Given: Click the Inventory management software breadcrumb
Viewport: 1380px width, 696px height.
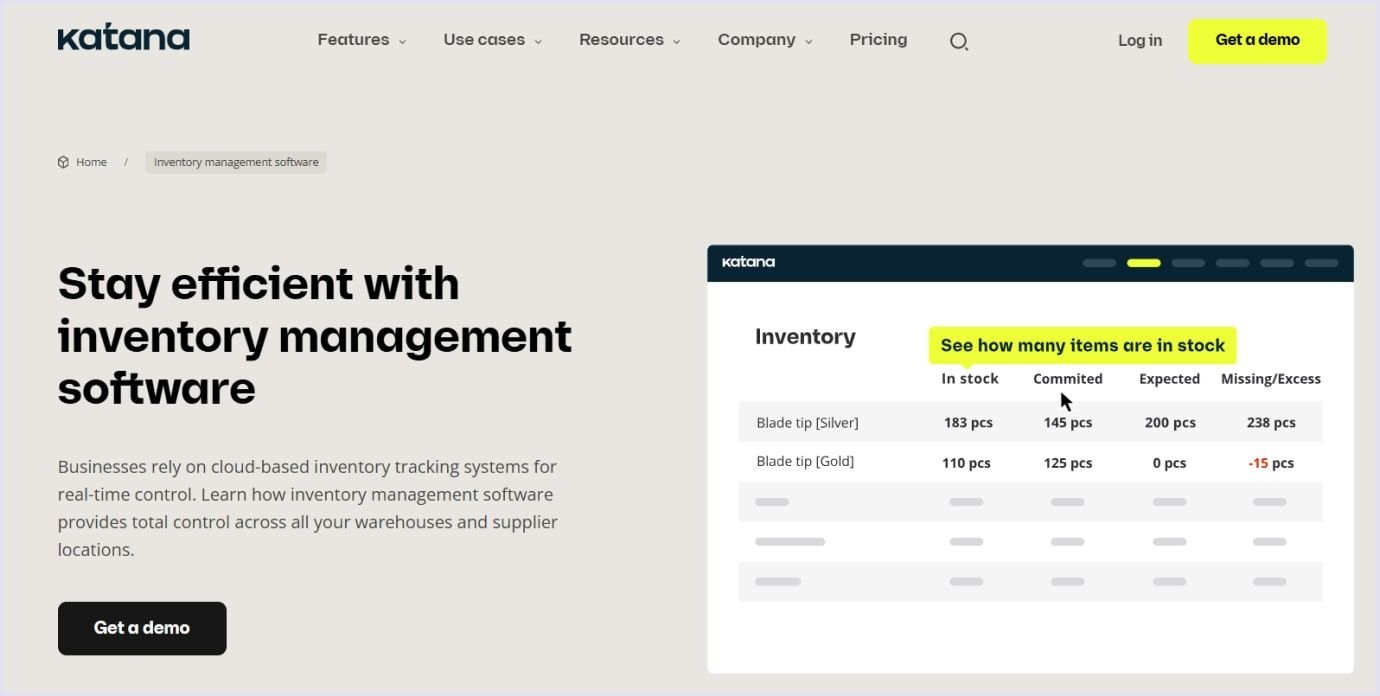Looking at the screenshot, I should (x=236, y=162).
